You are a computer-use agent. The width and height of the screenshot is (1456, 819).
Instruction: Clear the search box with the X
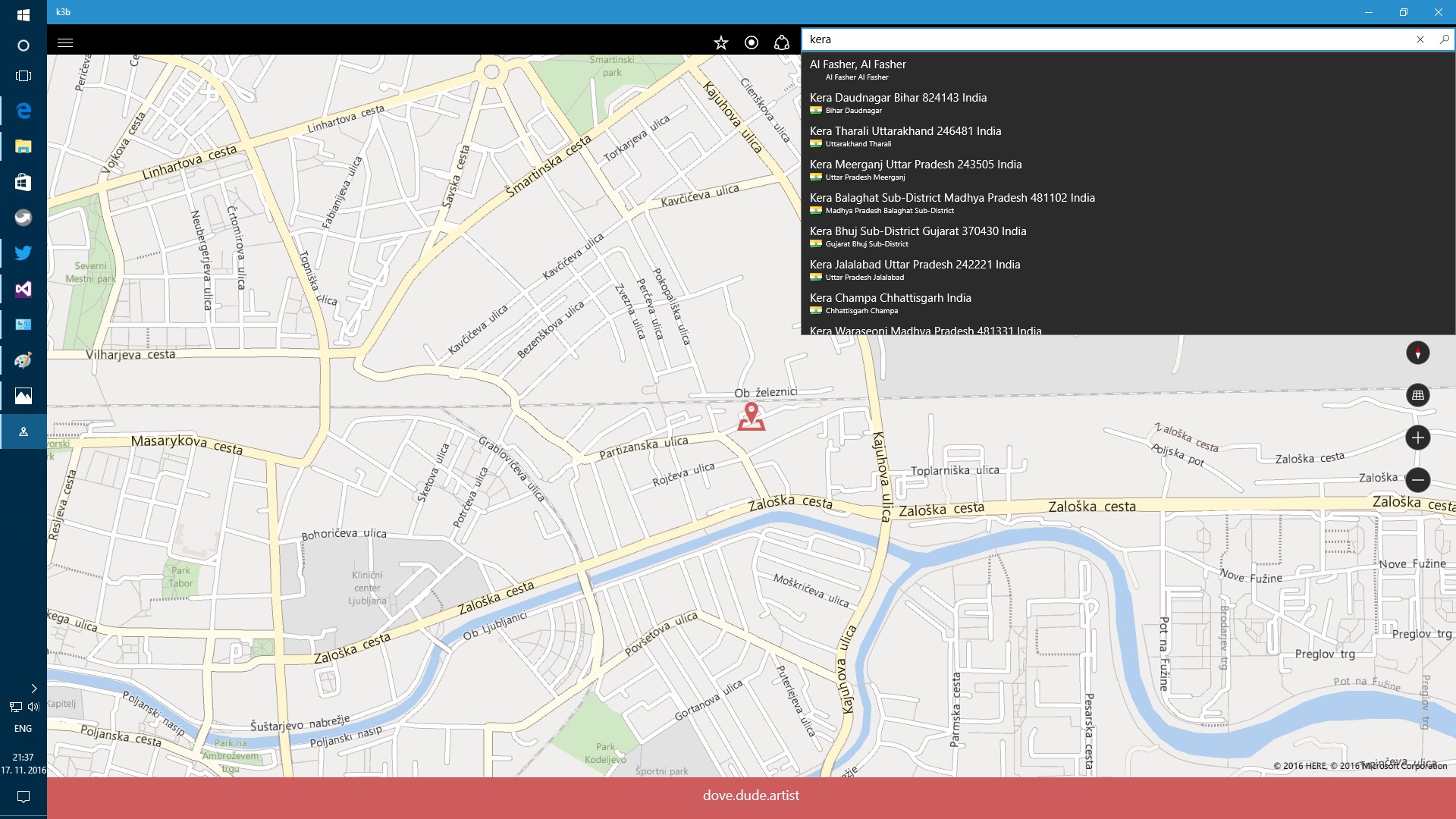1420,39
